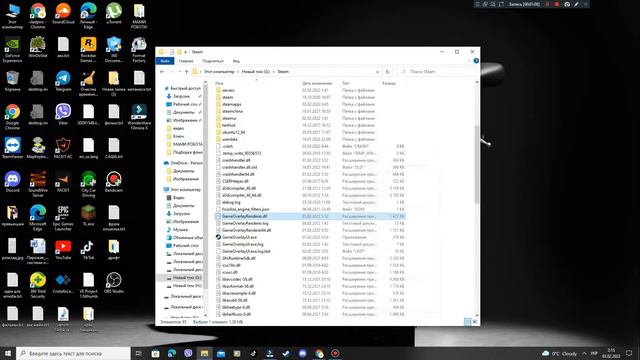Click the Back arrow in Explorer

click(x=162, y=72)
